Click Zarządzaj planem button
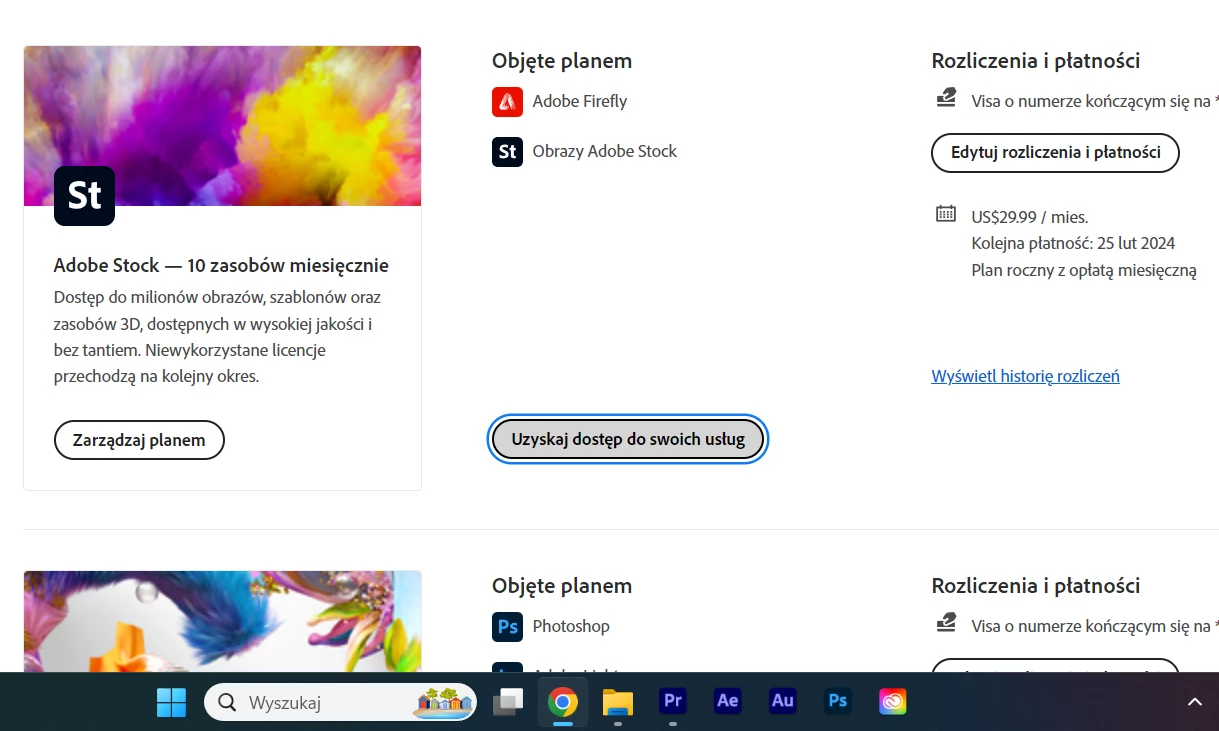This screenshot has height=731, width=1219. tap(139, 440)
